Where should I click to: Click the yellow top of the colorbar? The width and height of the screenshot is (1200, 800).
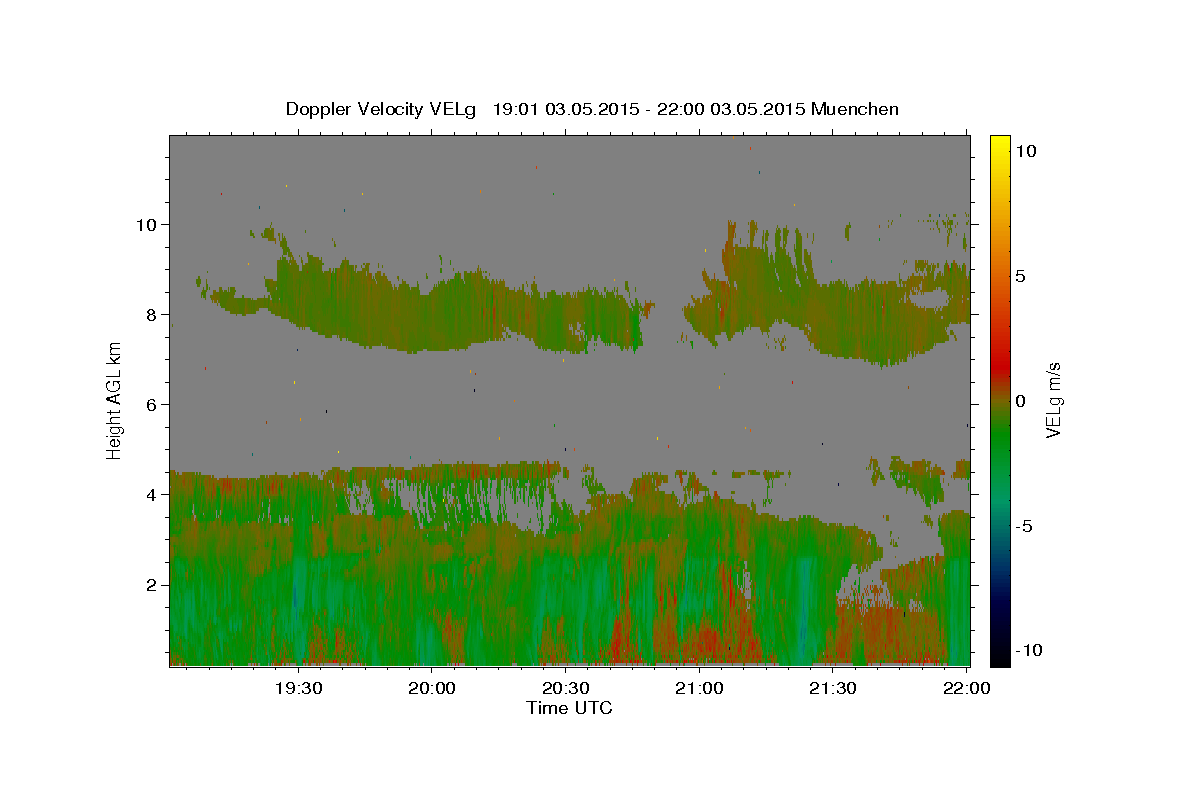[1000, 145]
